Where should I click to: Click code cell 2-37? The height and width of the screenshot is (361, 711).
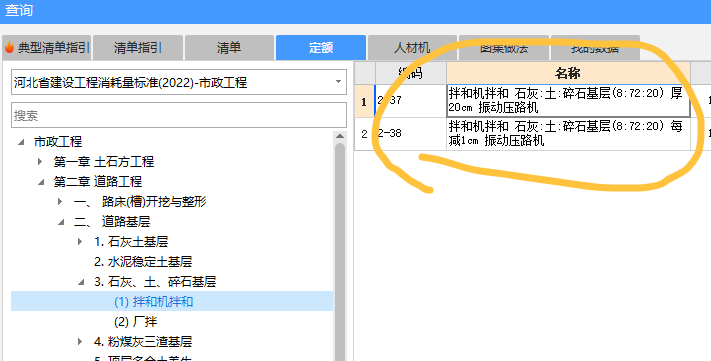(x=411, y=101)
